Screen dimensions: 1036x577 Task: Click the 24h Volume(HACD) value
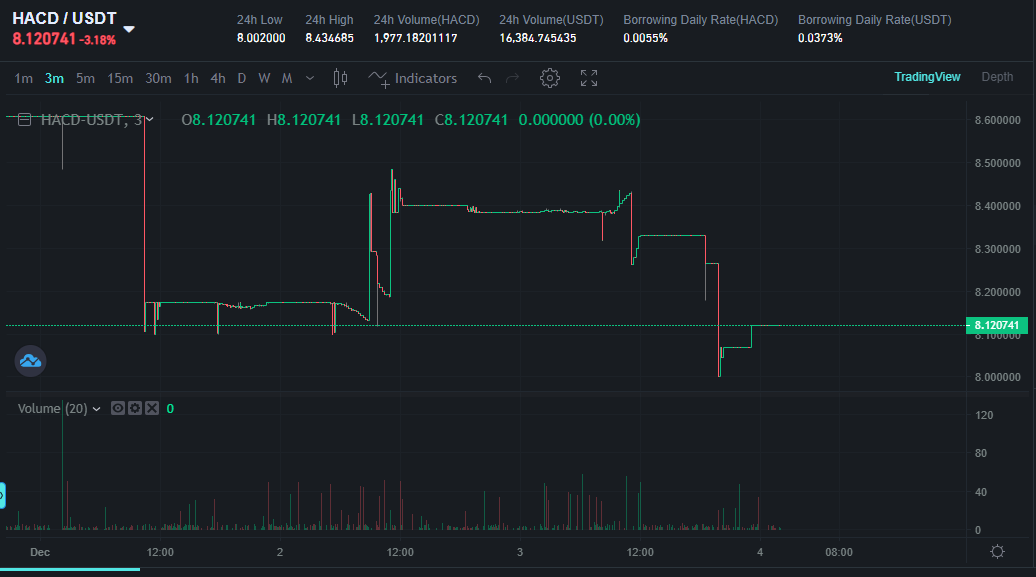click(x=416, y=38)
